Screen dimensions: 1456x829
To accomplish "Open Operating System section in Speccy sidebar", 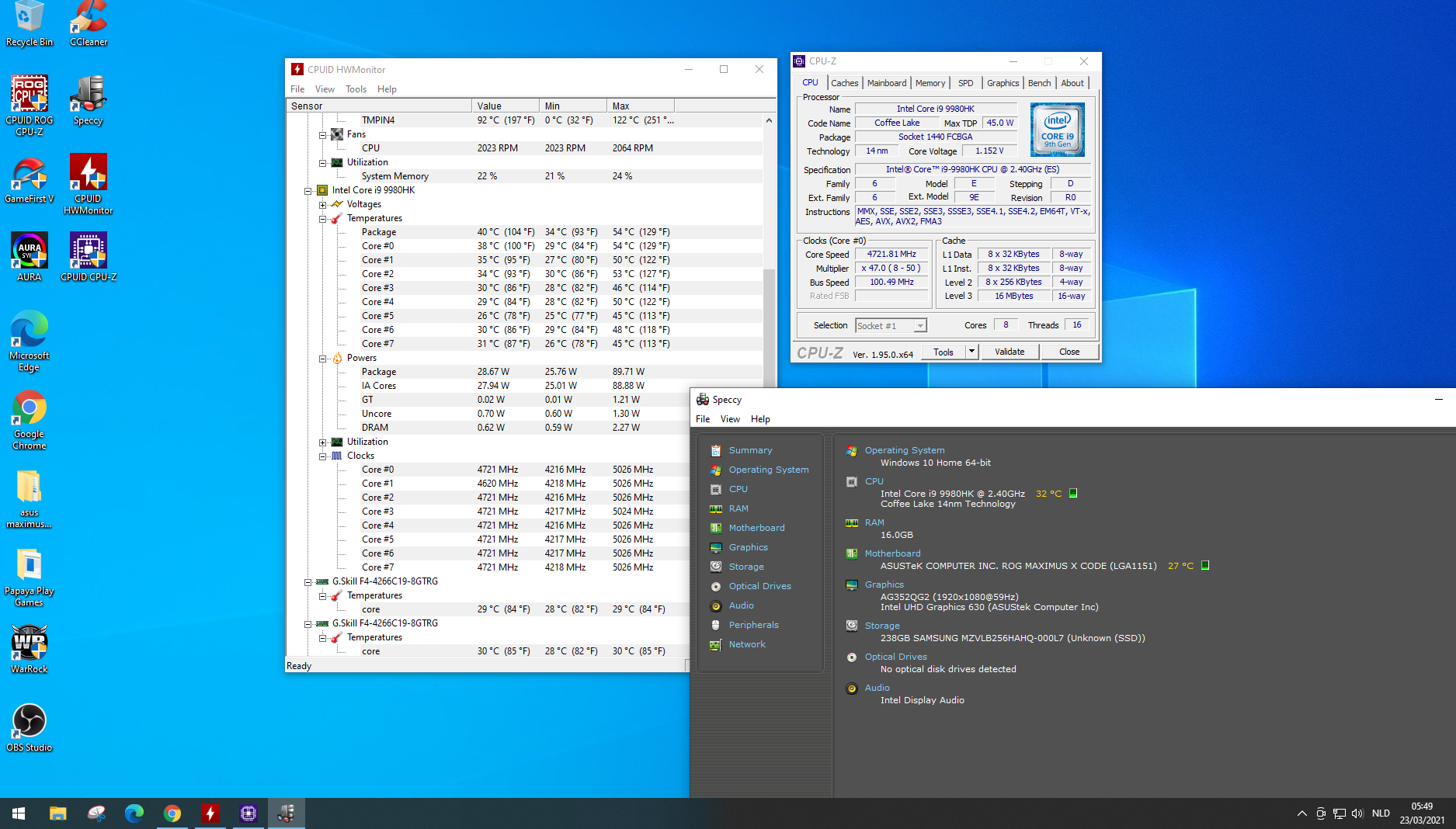I will pyautogui.click(x=769, y=470).
